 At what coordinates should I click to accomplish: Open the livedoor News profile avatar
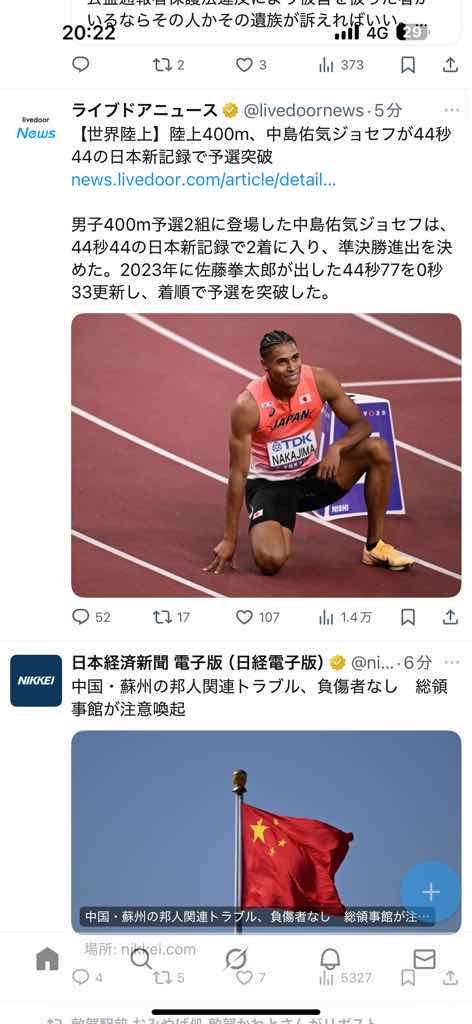36,129
